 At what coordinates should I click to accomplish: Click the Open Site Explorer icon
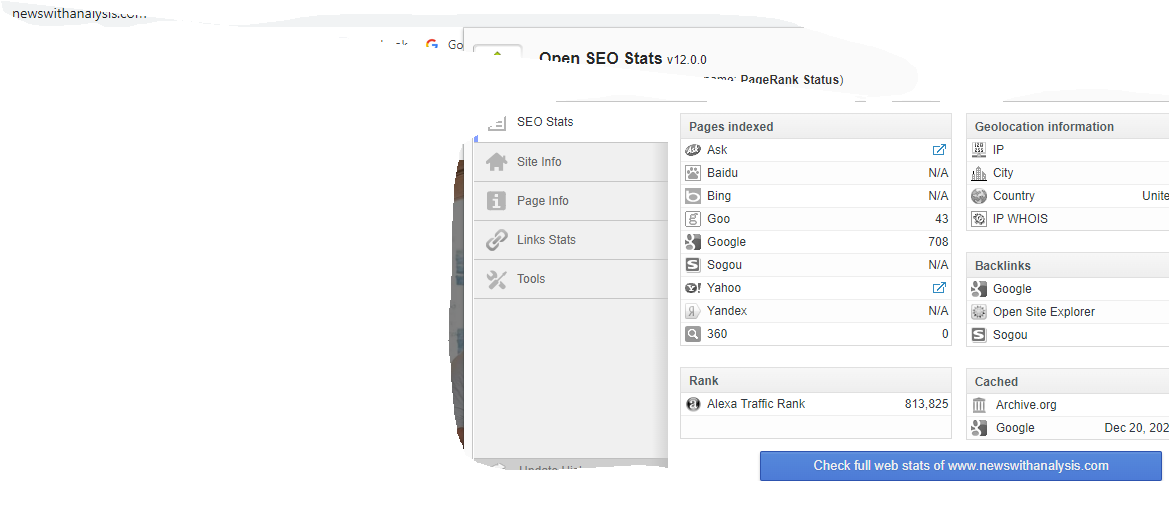(980, 312)
